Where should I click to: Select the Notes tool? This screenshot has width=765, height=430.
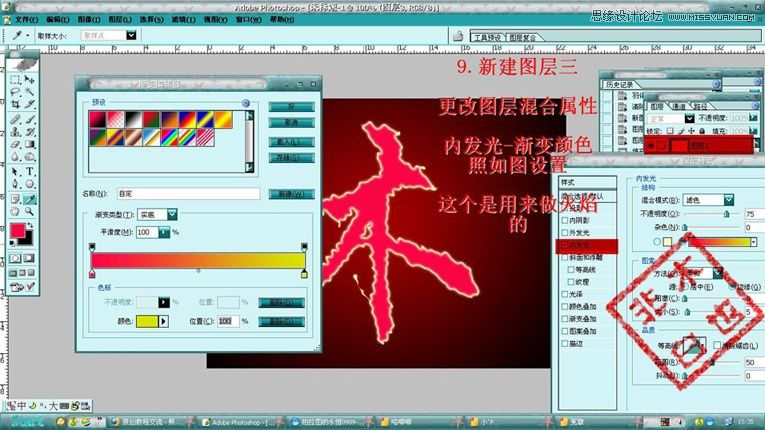(x=15, y=199)
